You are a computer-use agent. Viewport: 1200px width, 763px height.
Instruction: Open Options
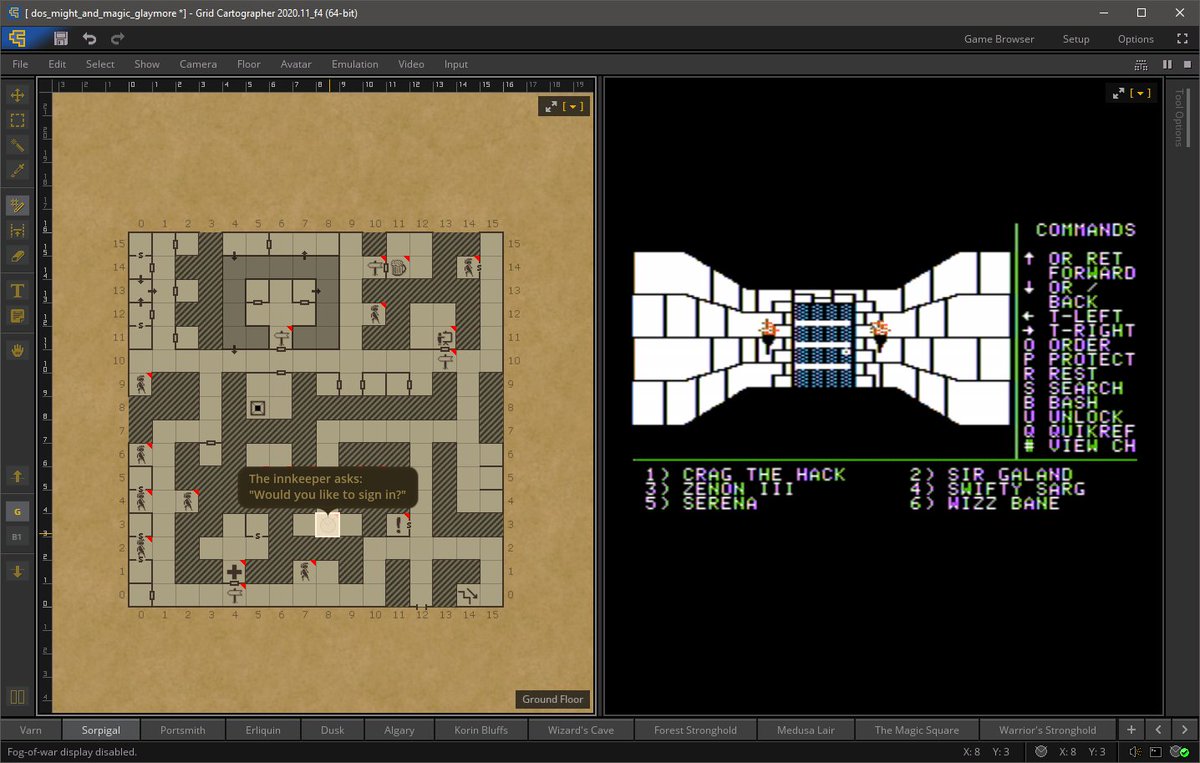(1136, 39)
